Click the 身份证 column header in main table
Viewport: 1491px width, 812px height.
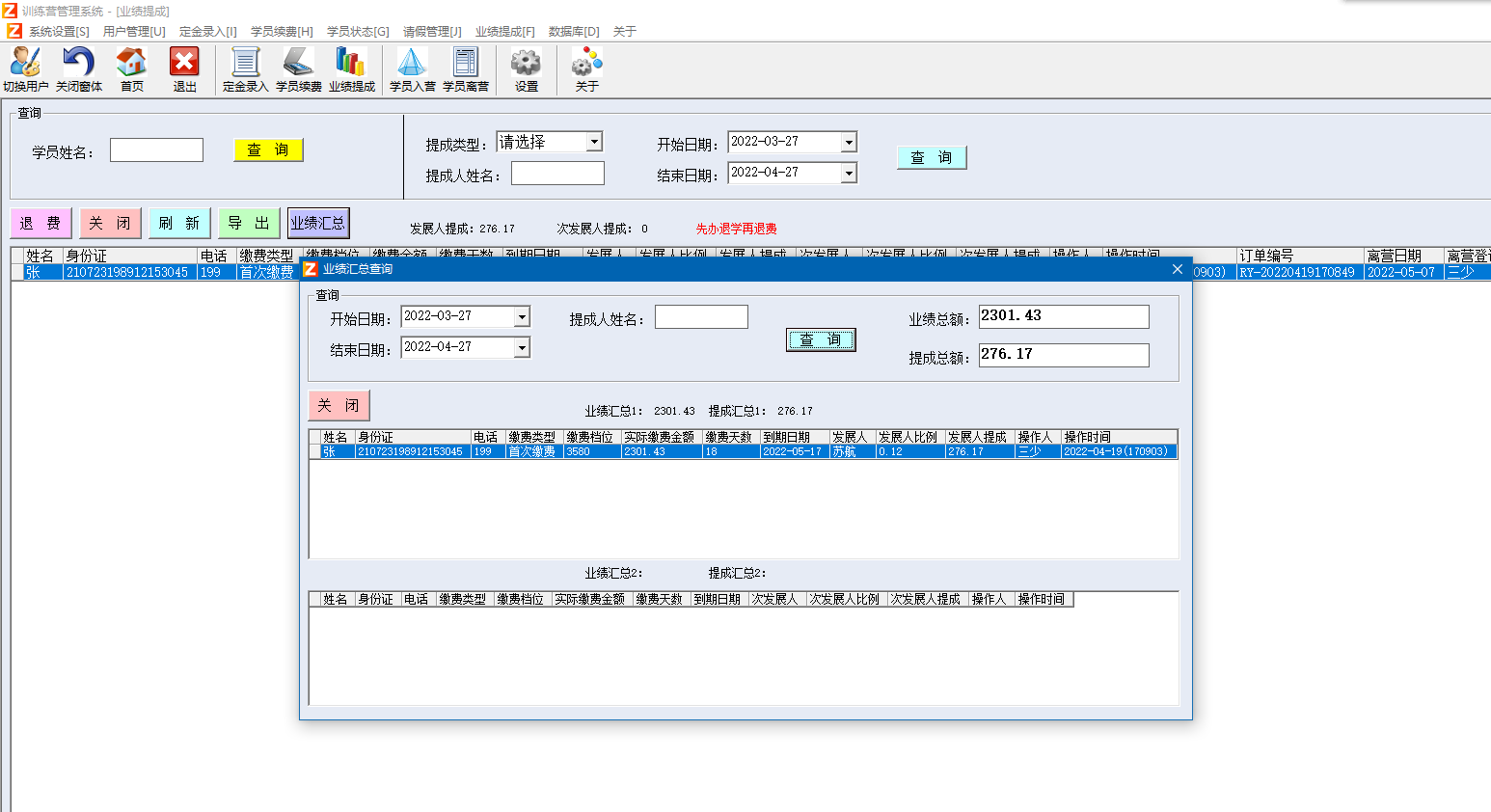pos(130,256)
